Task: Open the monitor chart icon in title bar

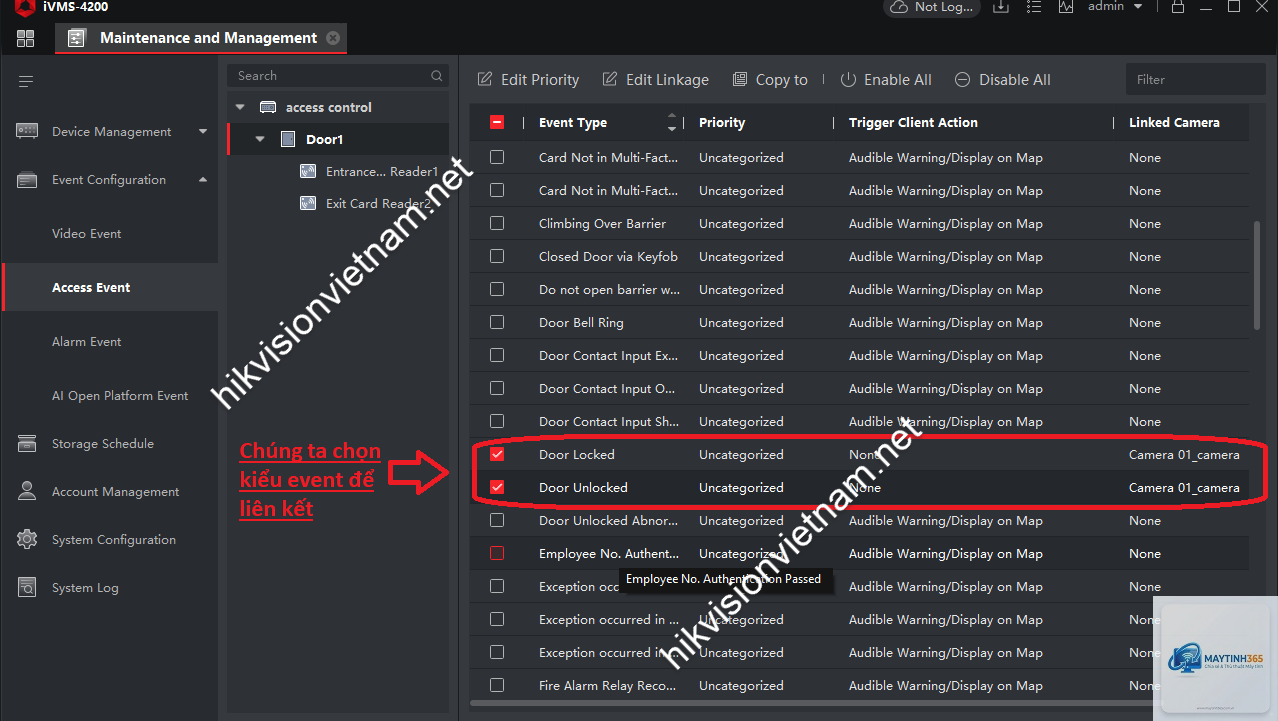Action: pos(1066,6)
